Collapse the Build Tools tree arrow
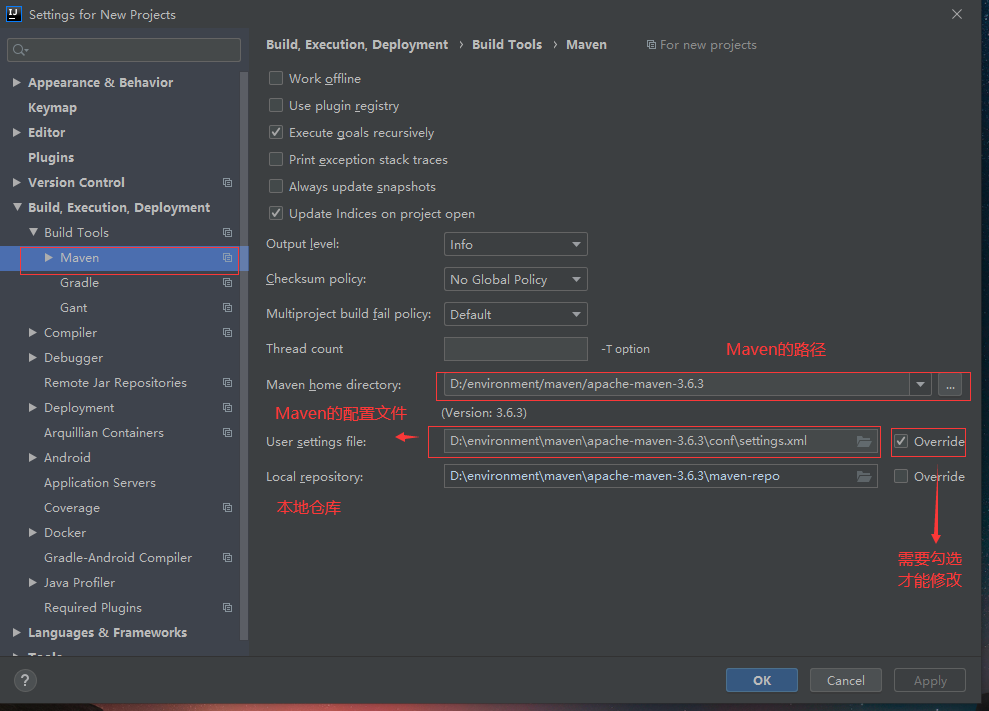The image size is (989, 711). (33, 232)
